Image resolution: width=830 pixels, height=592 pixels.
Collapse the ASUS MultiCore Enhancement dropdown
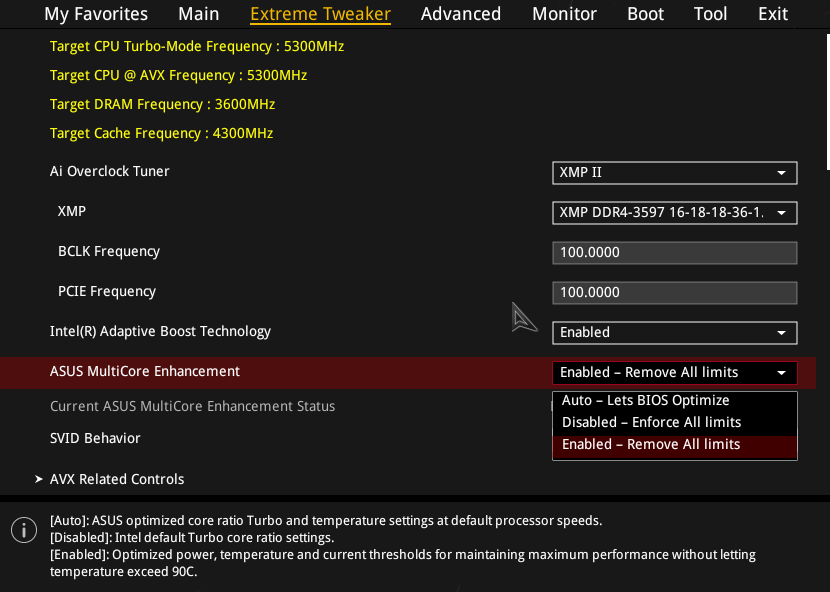tap(674, 372)
